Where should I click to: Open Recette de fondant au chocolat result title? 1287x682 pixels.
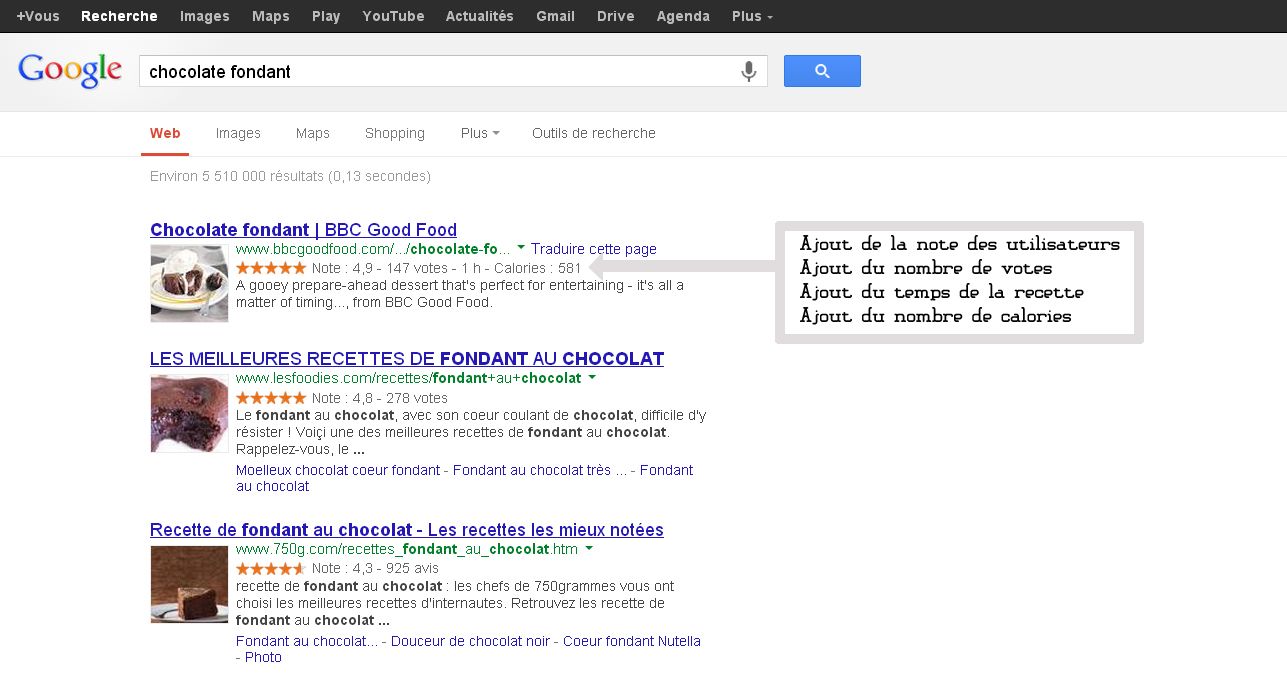pyautogui.click(x=407, y=530)
